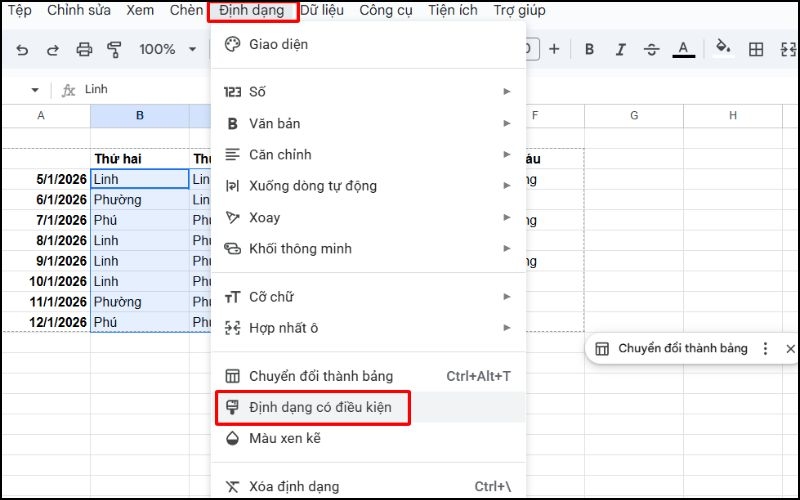Click the Merge cells toolbar icon
This screenshot has height=500, width=800.
coord(789,49)
